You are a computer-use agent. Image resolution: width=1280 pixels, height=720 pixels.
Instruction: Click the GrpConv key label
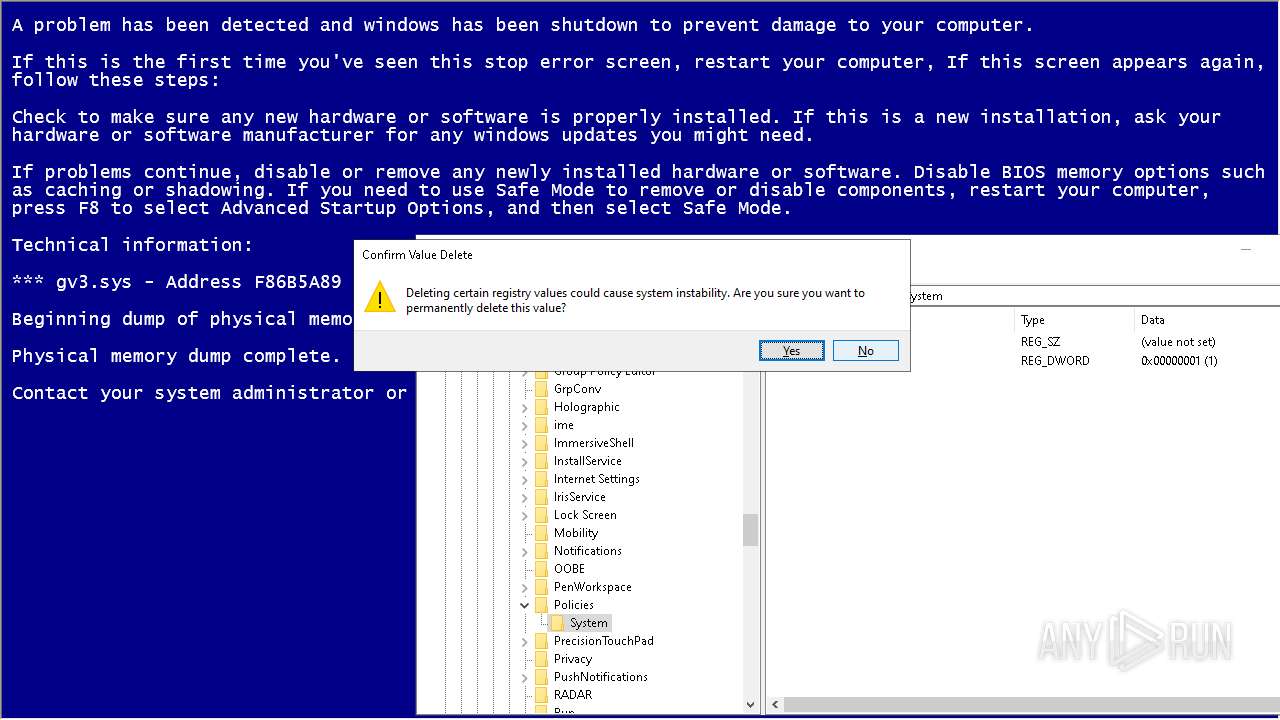tap(578, 389)
